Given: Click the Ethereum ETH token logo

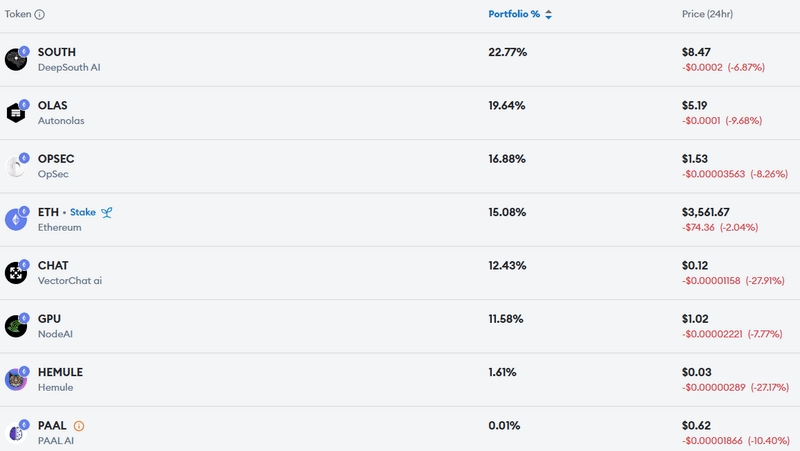Looking at the screenshot, I should (x=16, y=219).
